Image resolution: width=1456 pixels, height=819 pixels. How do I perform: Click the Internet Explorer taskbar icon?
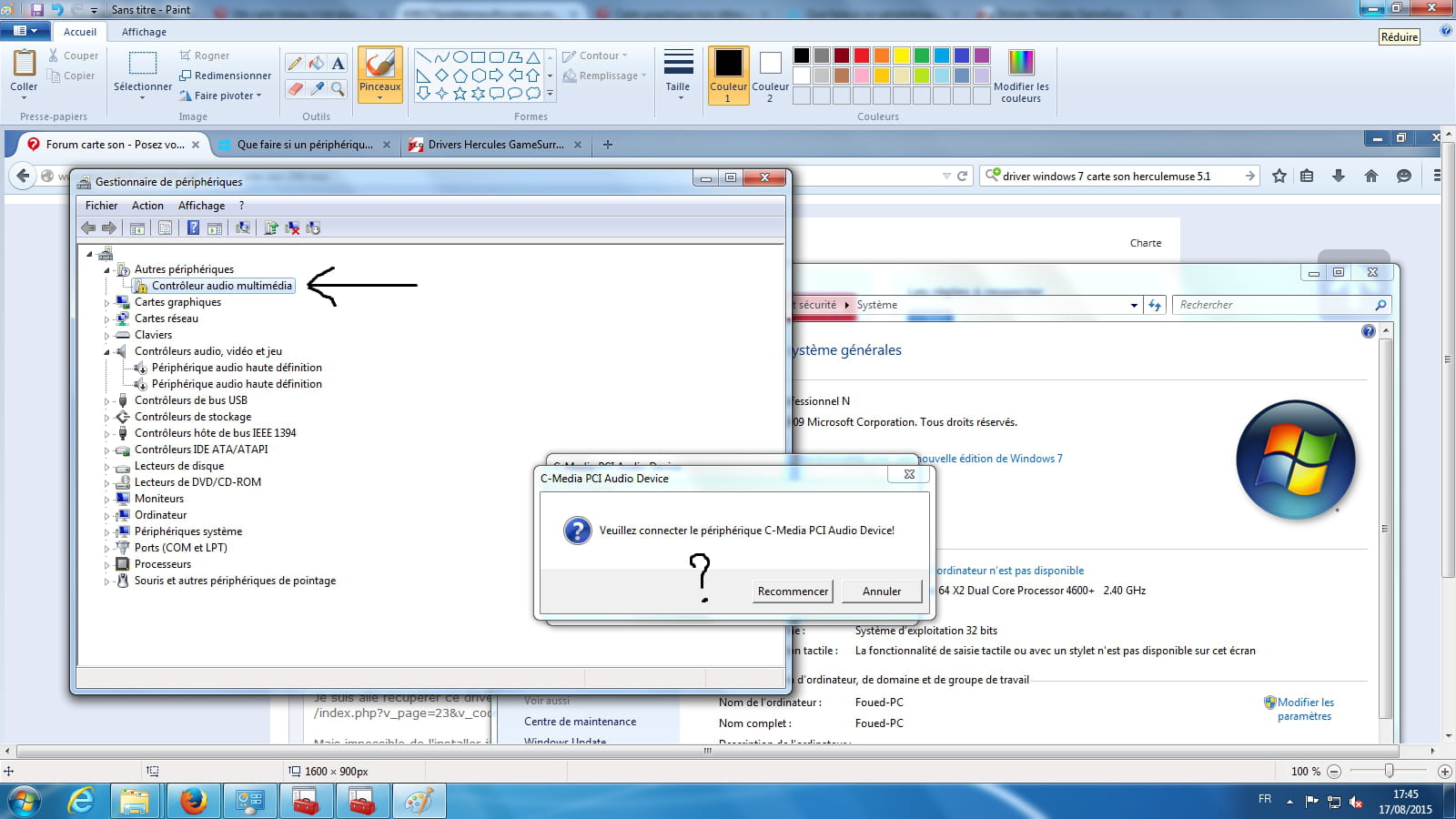[x=81, y=802]
